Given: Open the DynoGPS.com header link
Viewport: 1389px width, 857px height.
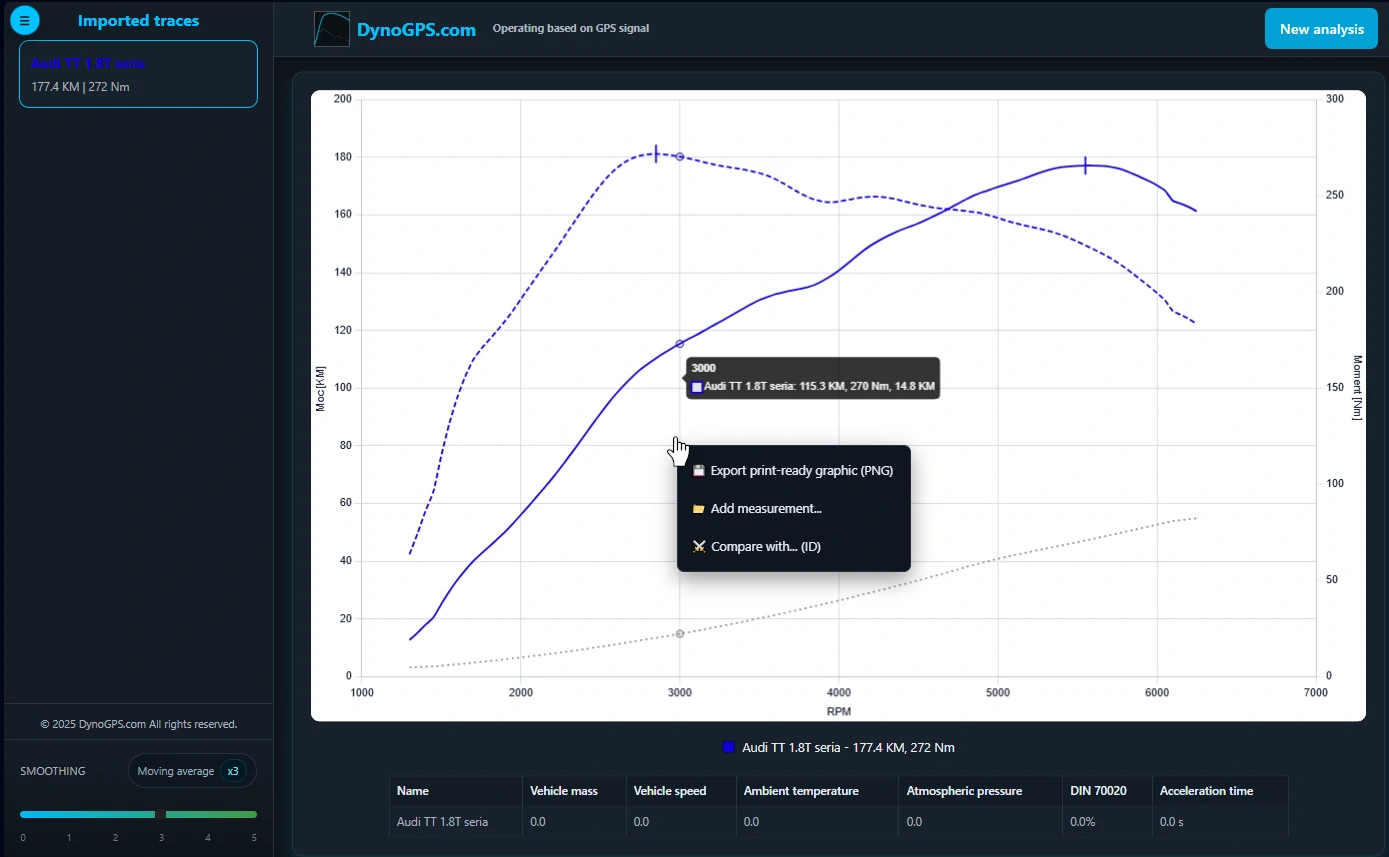Looking at the screenshot, I should [x=416, y=30].
